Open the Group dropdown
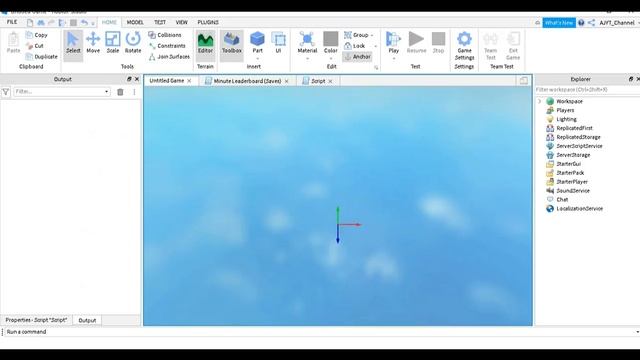This screenshot has width=640, height=360. [x=372, y=36]
